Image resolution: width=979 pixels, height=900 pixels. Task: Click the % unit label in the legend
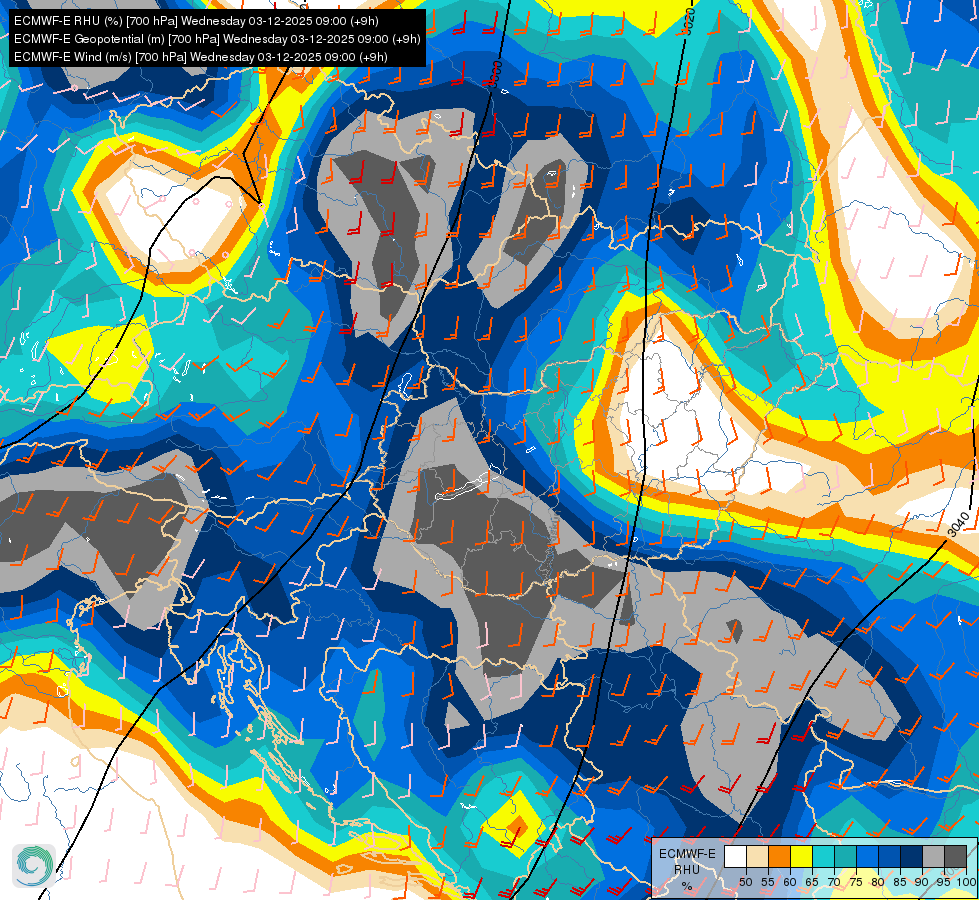[687, 886]
